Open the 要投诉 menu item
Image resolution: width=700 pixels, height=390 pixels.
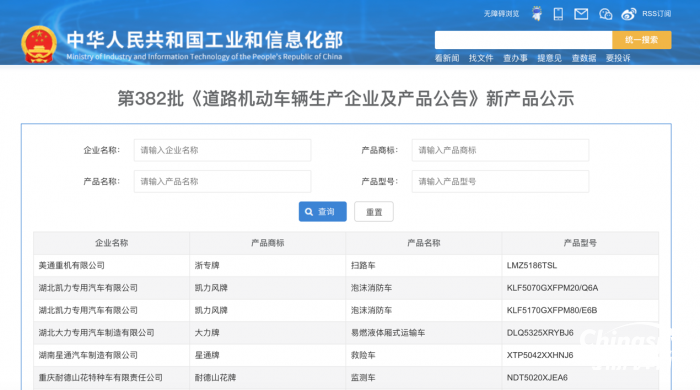(x=618, y=58)
